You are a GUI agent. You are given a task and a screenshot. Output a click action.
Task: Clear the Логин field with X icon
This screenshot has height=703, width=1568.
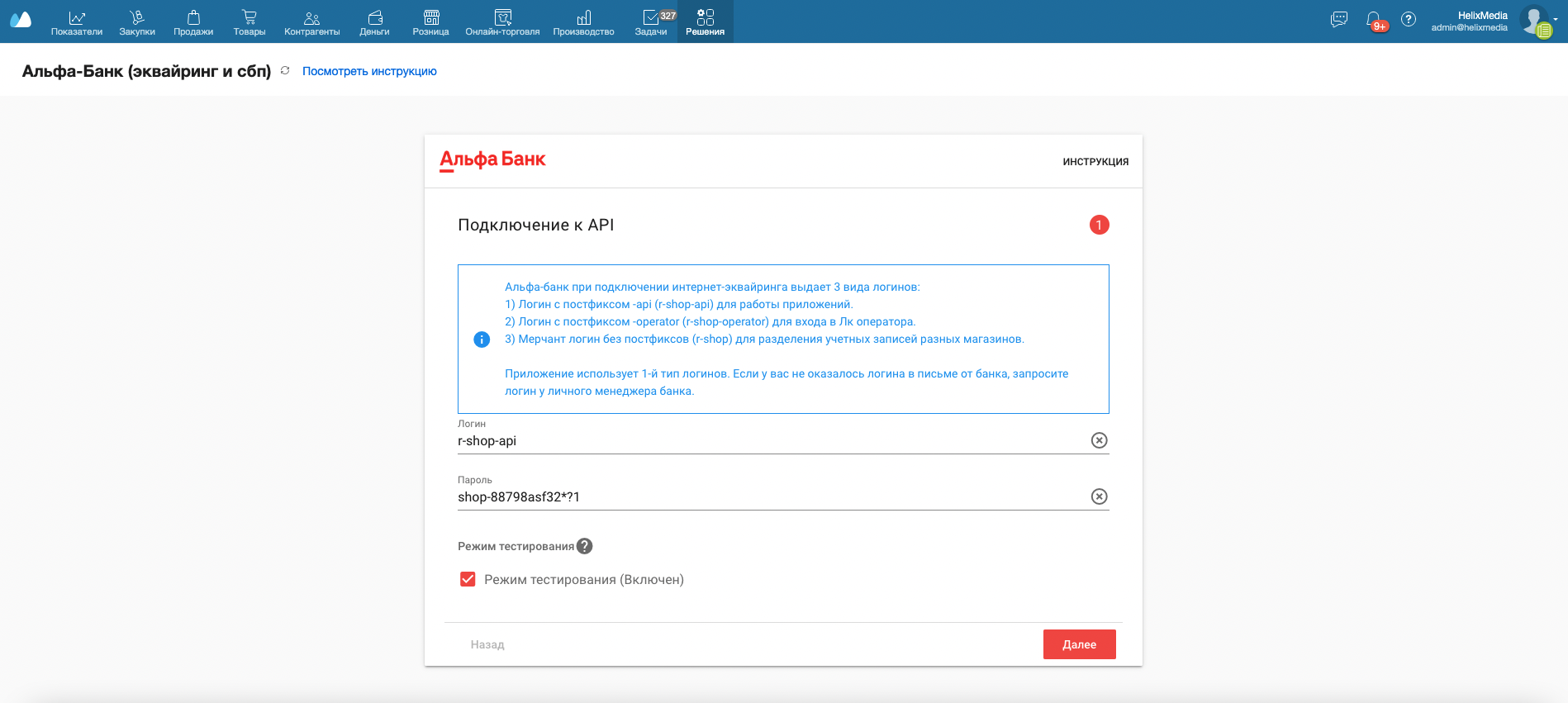1099,440
